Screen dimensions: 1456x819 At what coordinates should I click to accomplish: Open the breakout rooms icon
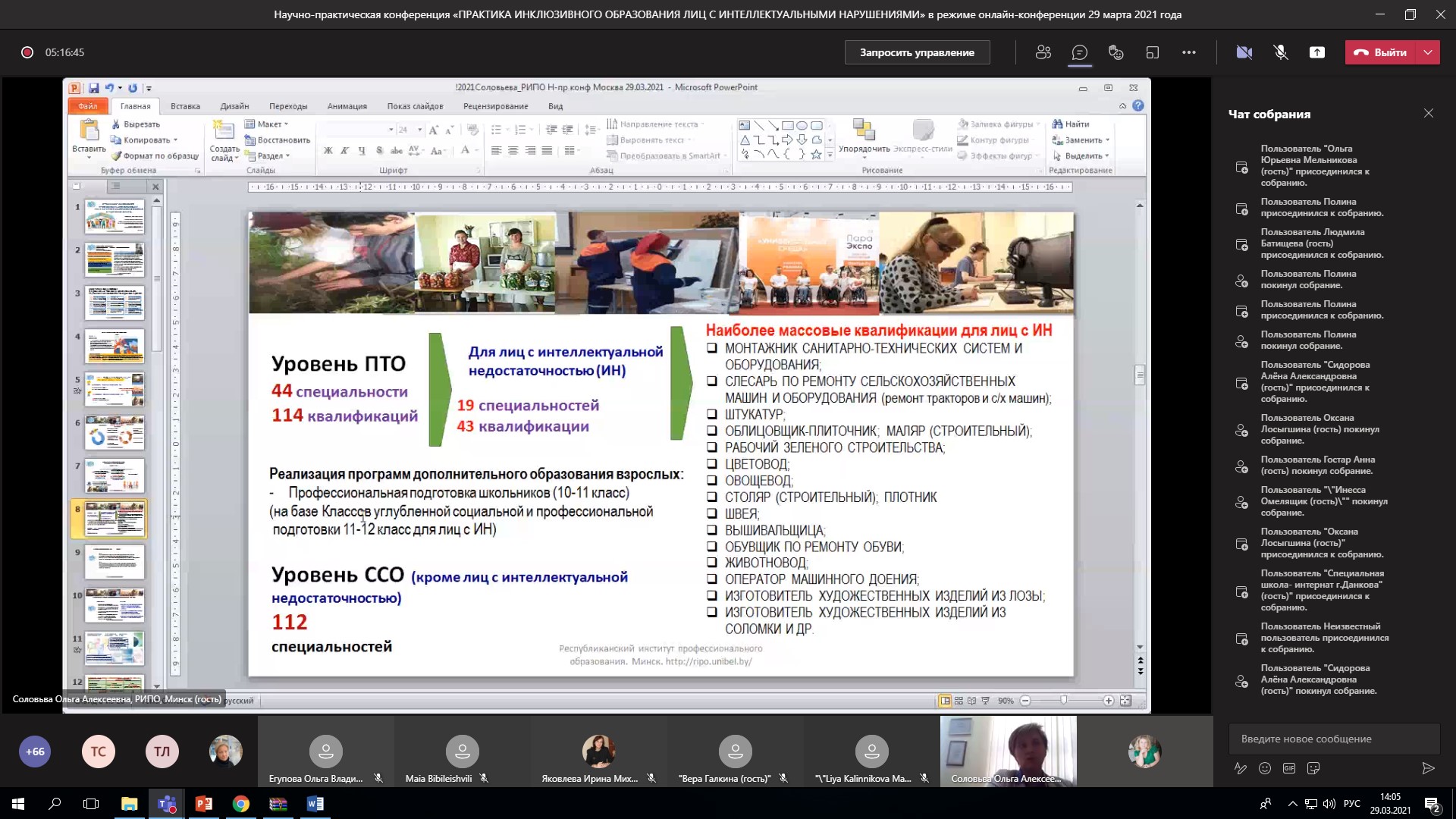(1153, 52)
